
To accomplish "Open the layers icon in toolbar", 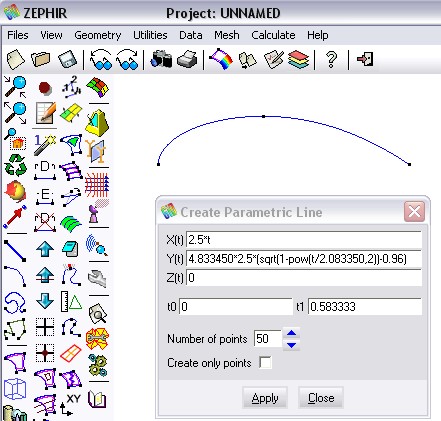I will click(299, 60).
